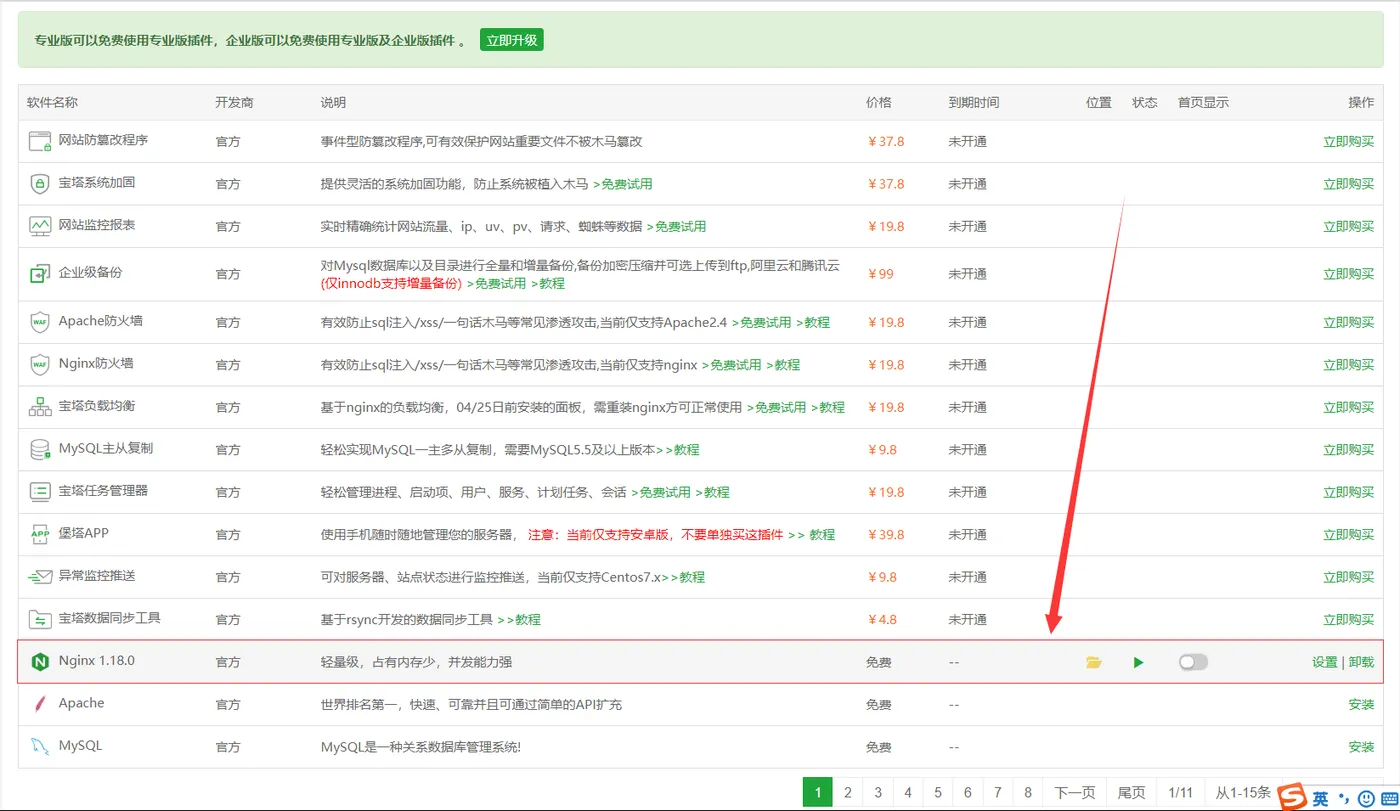1400x811 pixels.
Task: Open 教程 link for Apache防火墙
Action: 812,323
